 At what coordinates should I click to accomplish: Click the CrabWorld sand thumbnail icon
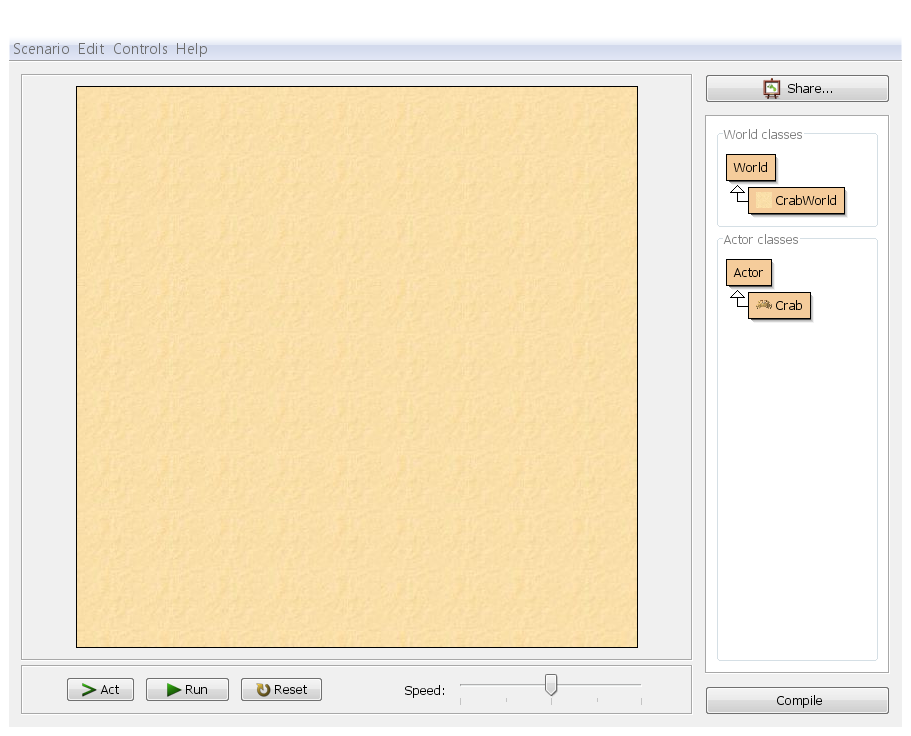point(763,200)
